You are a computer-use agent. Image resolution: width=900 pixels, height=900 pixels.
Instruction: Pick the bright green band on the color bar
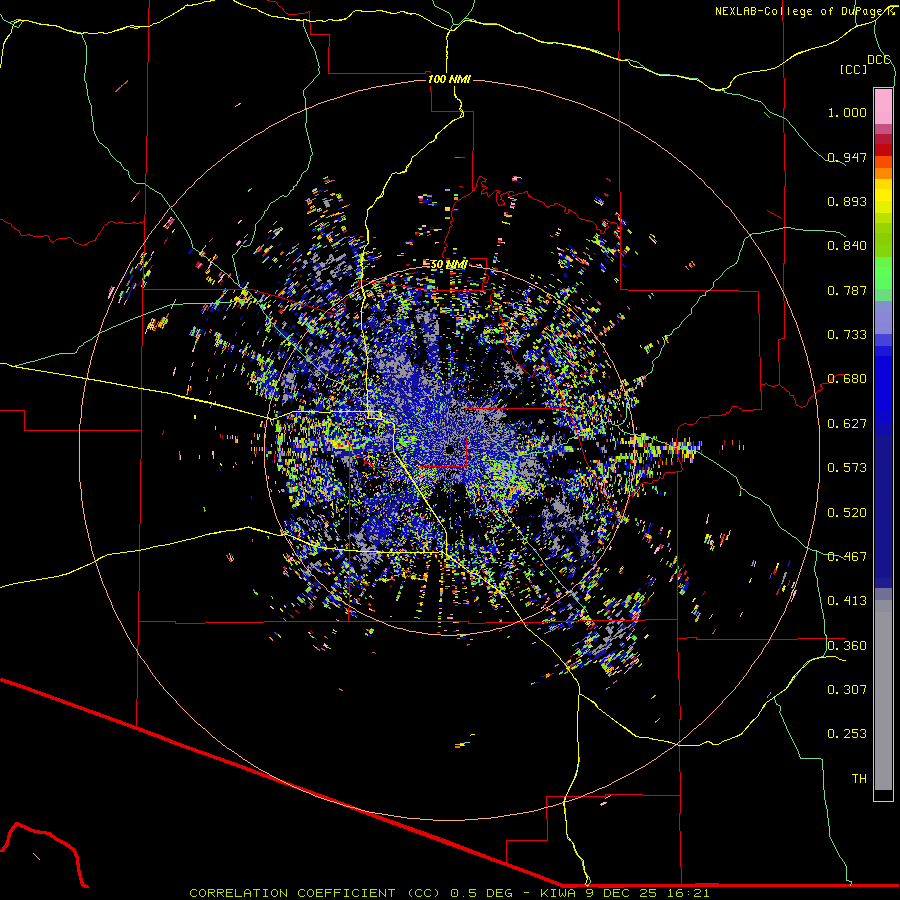click(883, 273)
